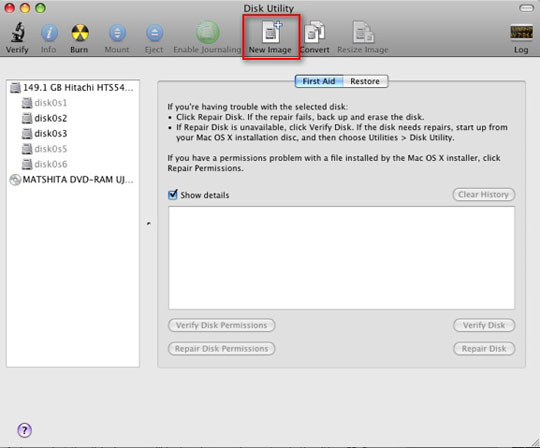Viewport: 540px width, 448px height.
Task: Click the Enable Journaling icon
Action: click(207, 32)
